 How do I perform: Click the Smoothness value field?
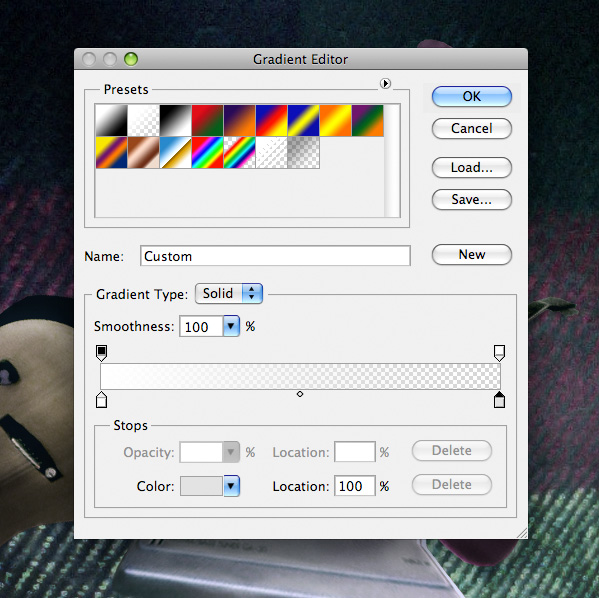[x=201, y=326]
